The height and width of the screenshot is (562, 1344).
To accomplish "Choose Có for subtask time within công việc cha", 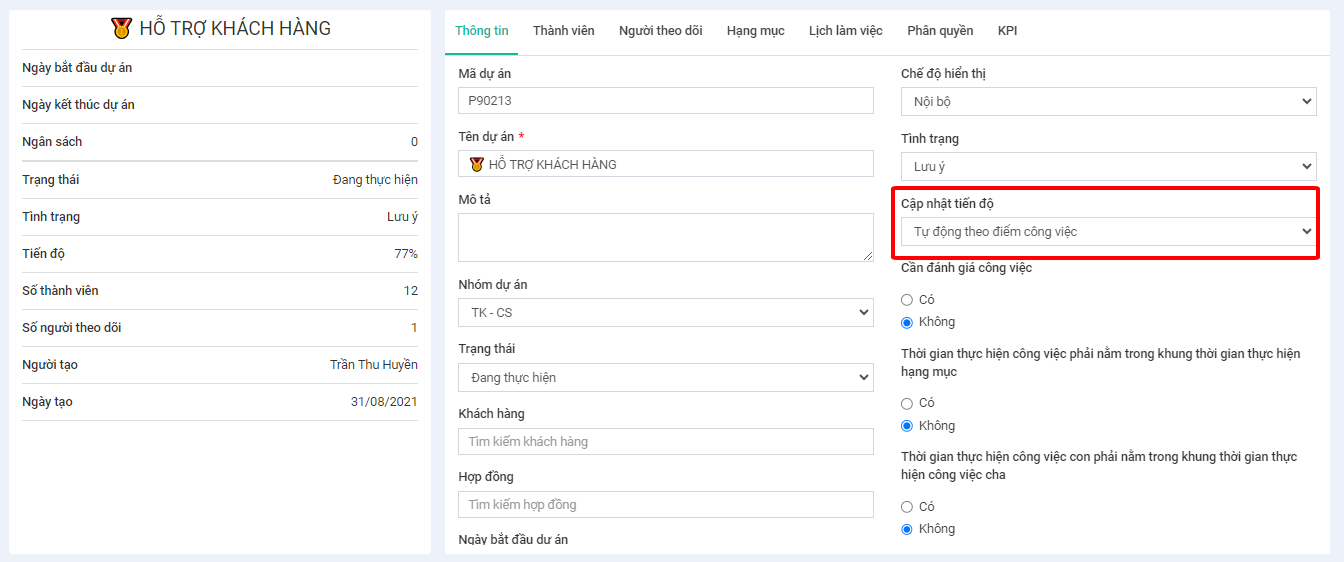I will [907, 507].
